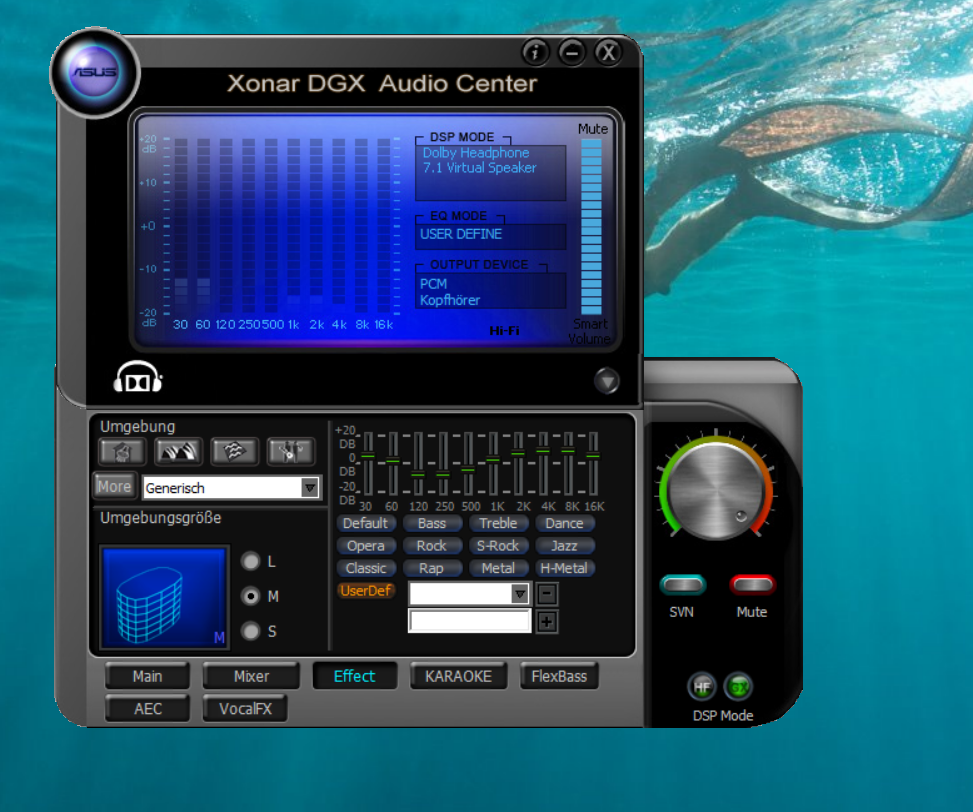Click the Mute label above volume meter
The width and height of the screenshot is (973, 812).
[593, 128]
